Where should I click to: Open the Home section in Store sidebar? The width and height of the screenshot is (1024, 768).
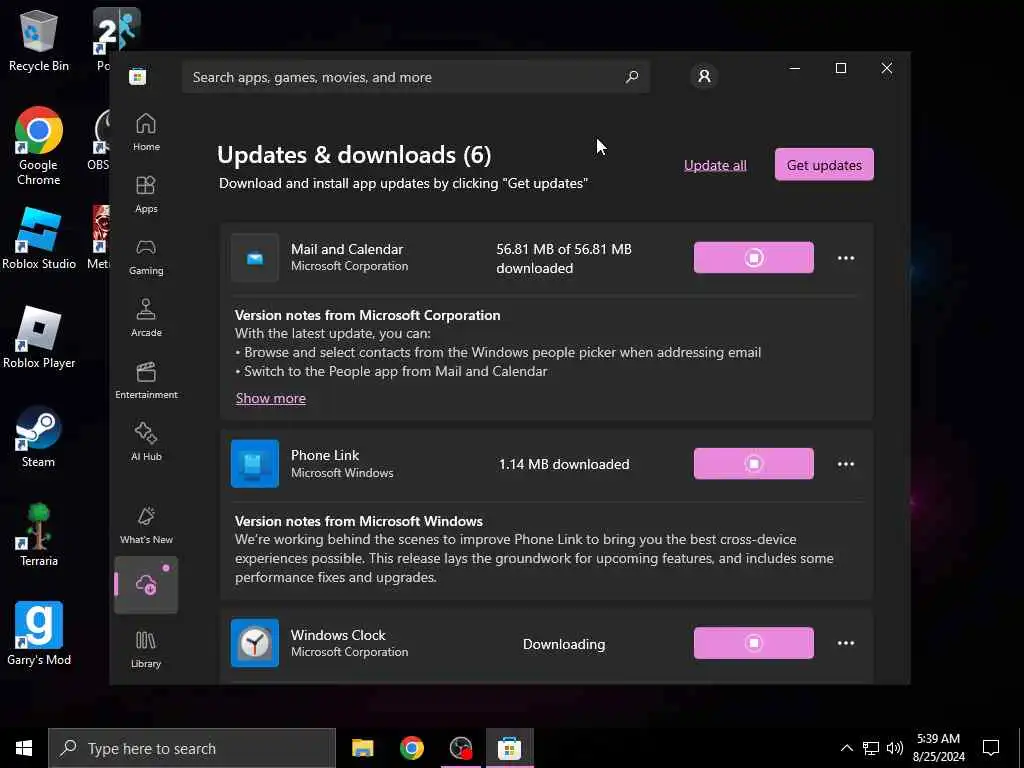click(146, 131)
